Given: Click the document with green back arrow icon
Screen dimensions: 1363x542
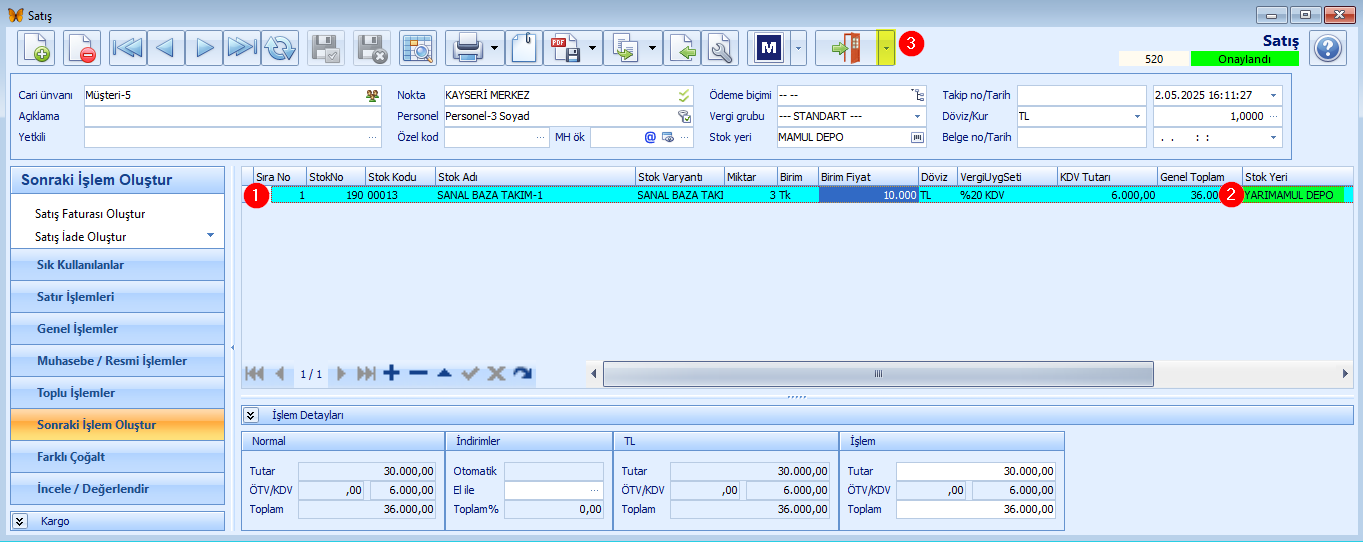Looking at the screenshot, I should pyautogui.click(x=683, y=47).
